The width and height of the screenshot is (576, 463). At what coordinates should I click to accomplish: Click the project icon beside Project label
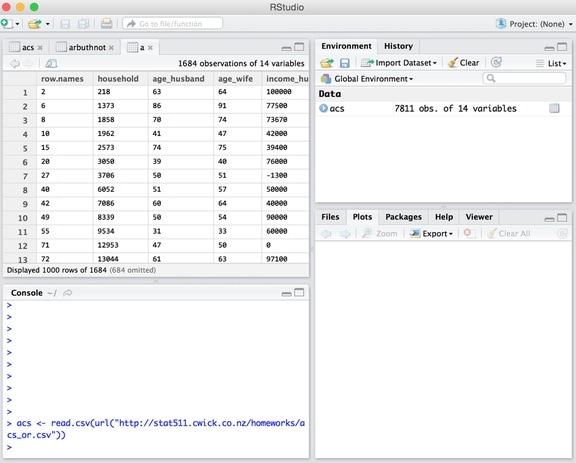(501, 24)
